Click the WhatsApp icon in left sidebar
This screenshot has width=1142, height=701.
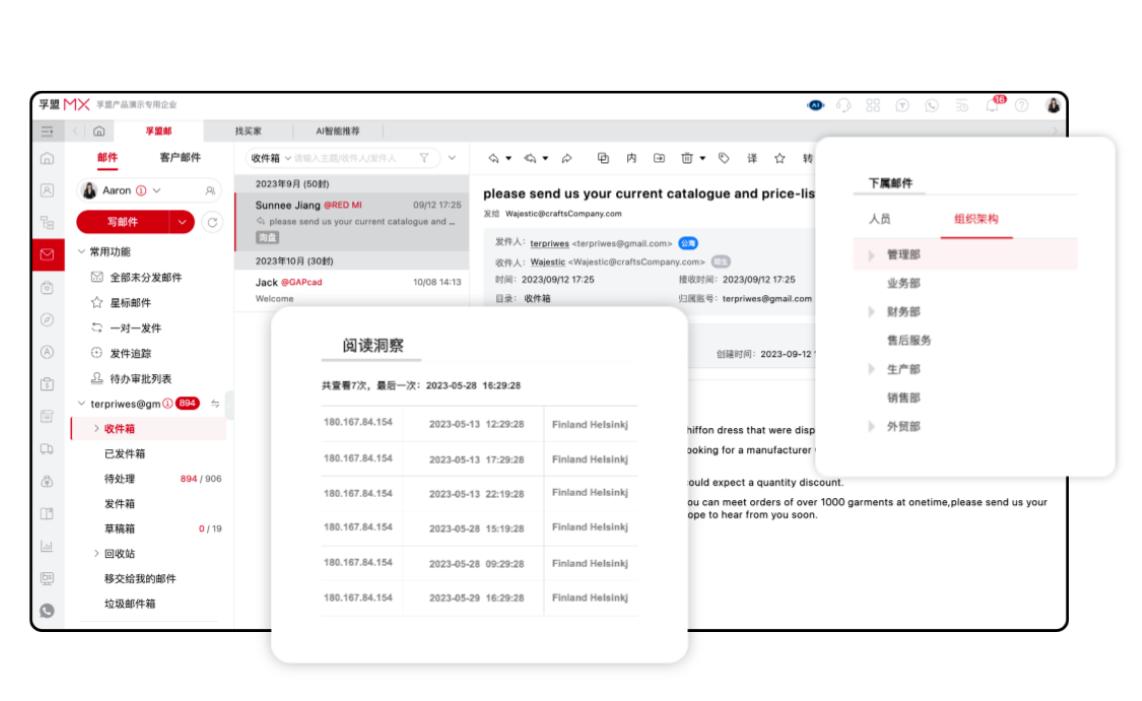(x=46, y=610)
